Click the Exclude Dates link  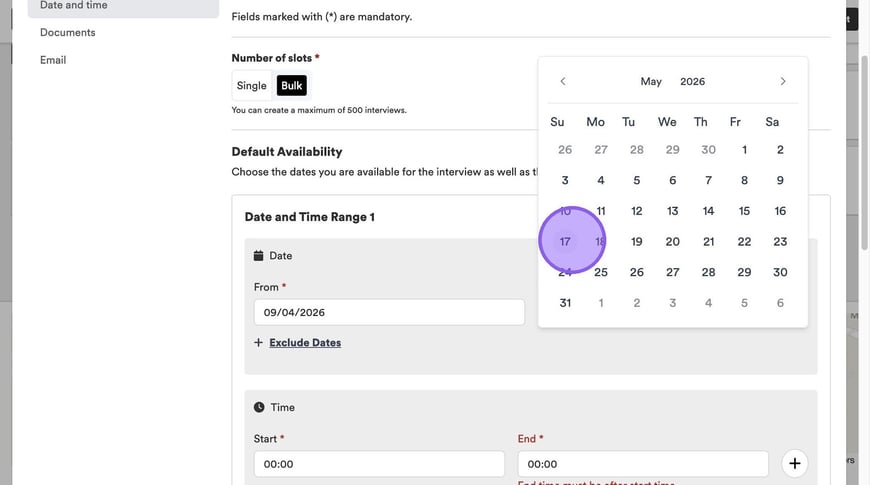(x=305, y=343)
